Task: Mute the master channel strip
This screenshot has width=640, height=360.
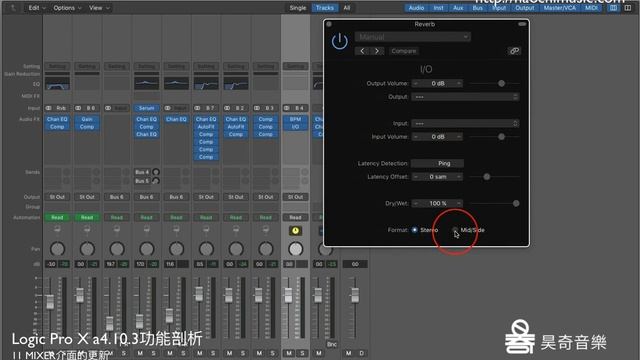Action: [x=349, y=353]
